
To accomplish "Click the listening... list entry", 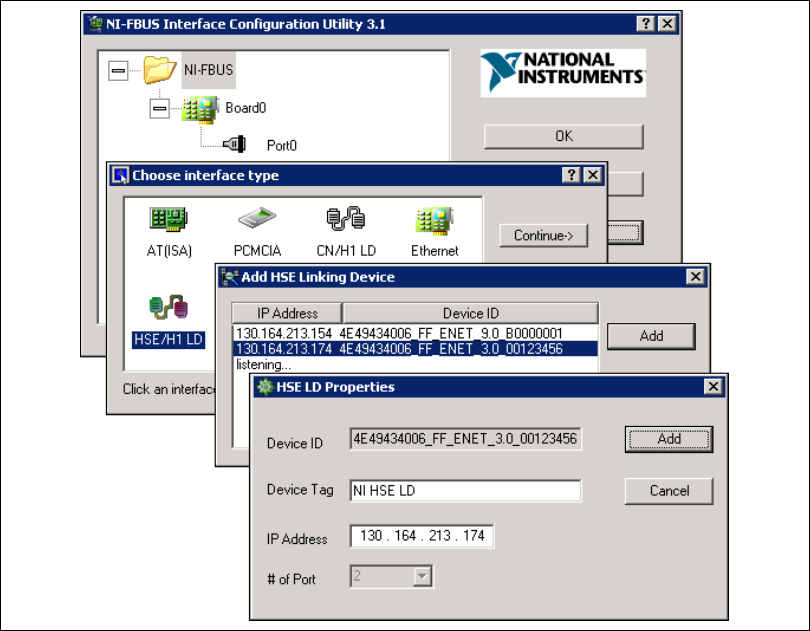I will click(x=263, y=364).
